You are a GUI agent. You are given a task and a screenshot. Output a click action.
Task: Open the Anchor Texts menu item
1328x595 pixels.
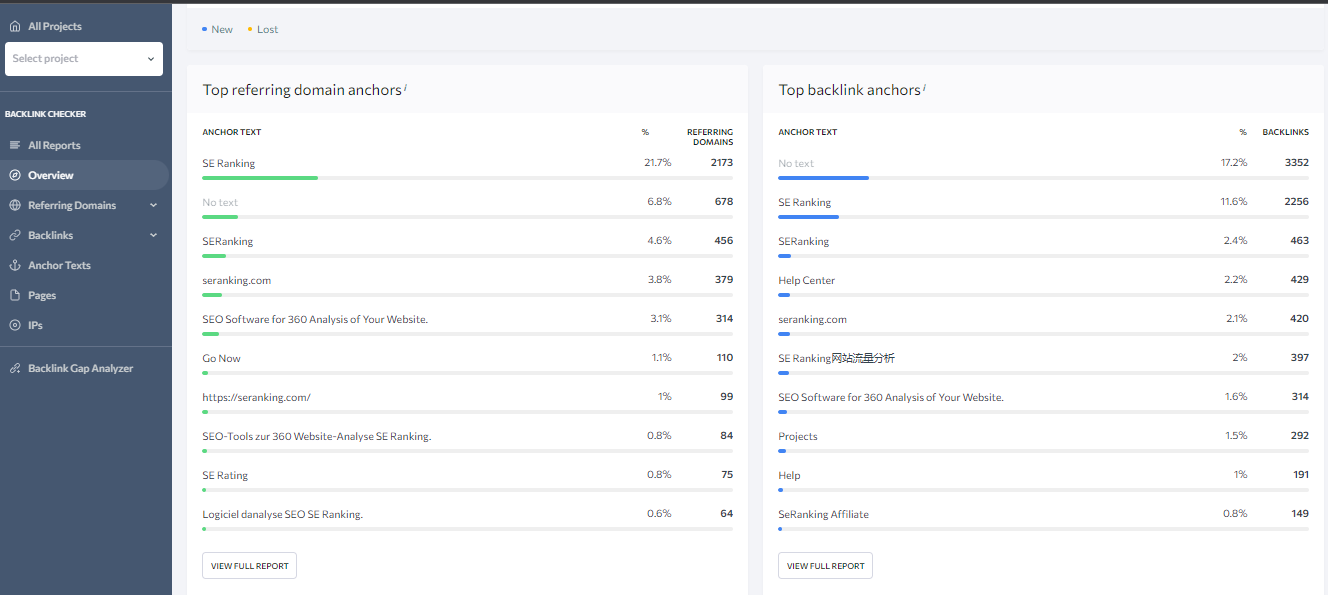click(59, 265)
